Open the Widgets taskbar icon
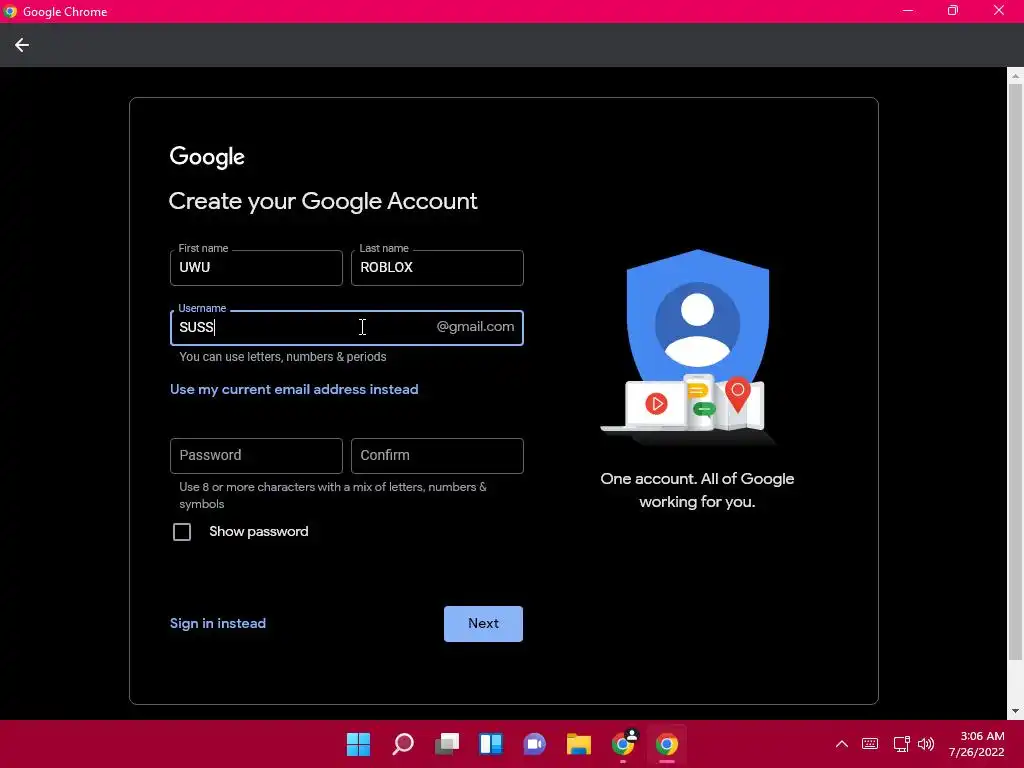This screenshot has width=1024, height=768. (x=490, y=744)
